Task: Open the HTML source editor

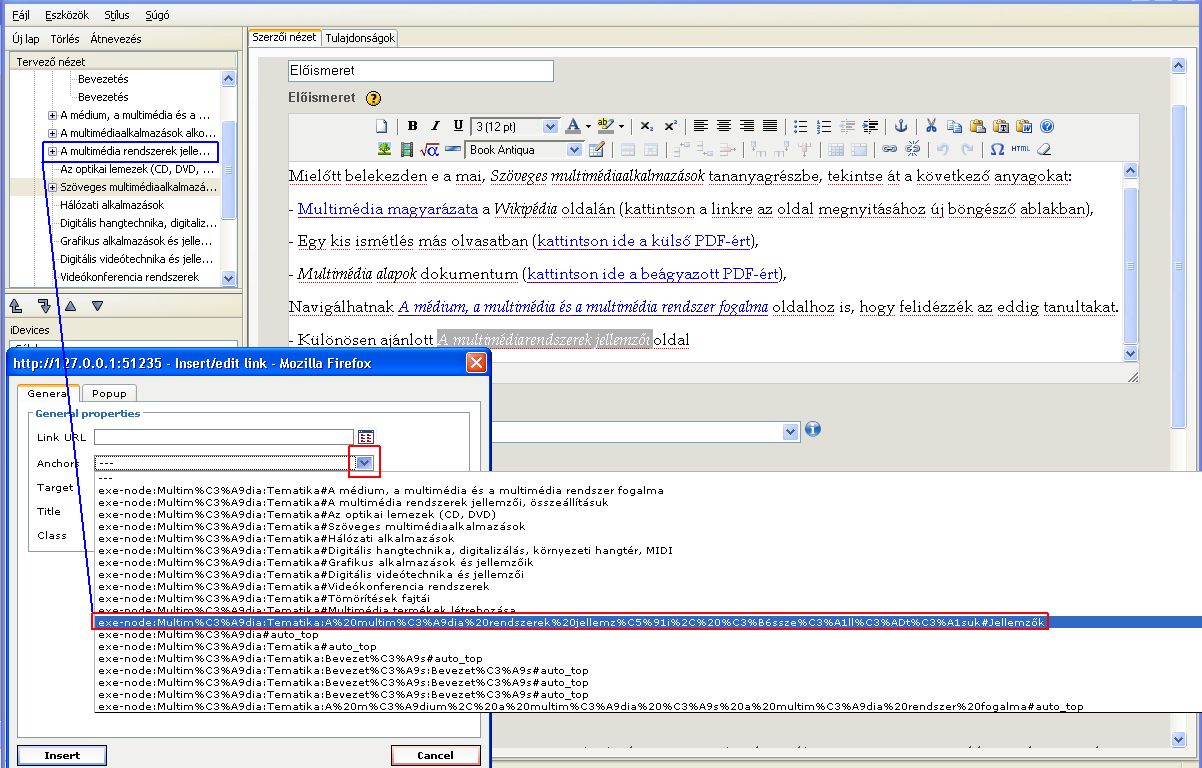Action: [1020, 150]
